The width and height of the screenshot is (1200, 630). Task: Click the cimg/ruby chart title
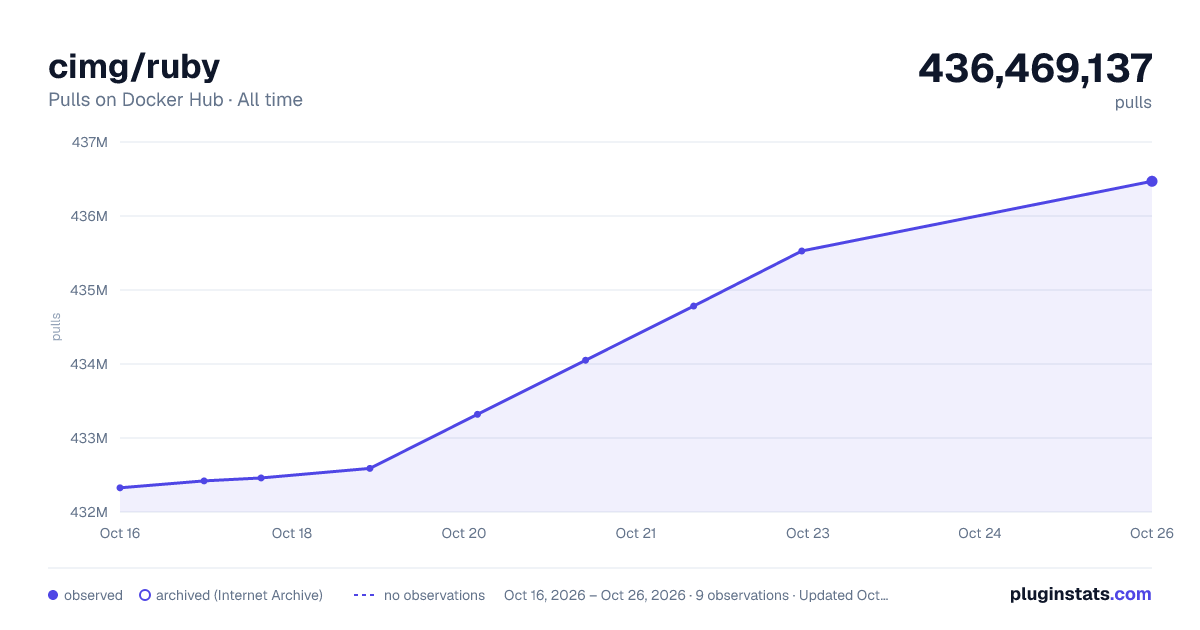point(134,66)
